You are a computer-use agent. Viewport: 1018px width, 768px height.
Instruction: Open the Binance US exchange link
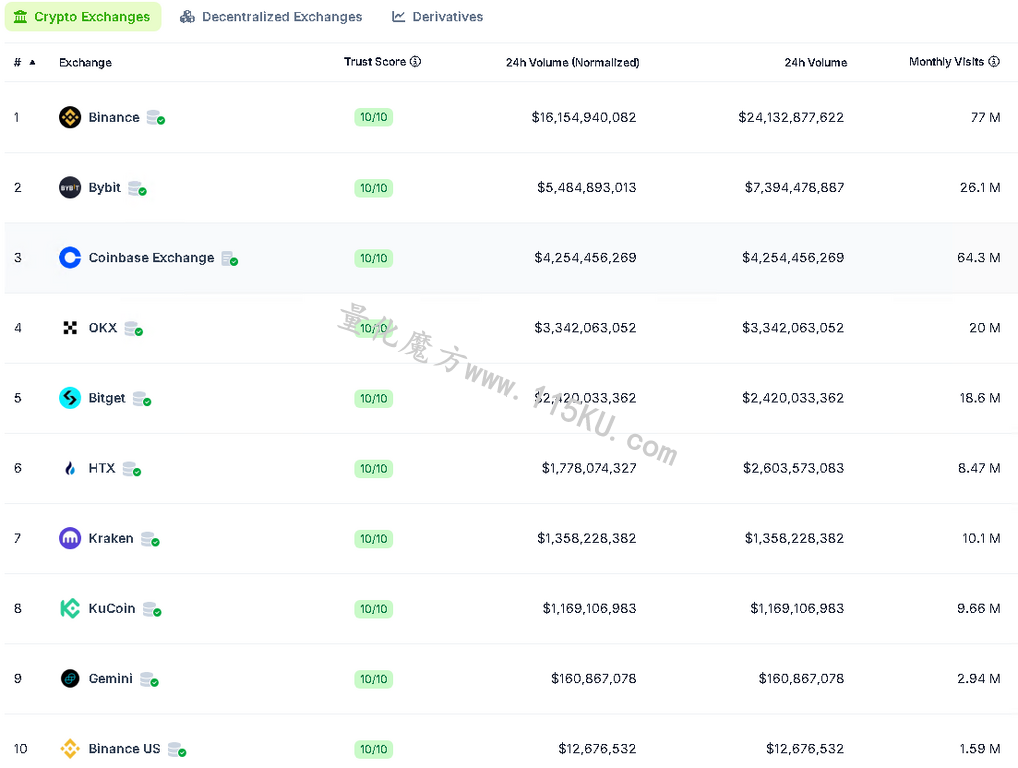coord(124,749)
